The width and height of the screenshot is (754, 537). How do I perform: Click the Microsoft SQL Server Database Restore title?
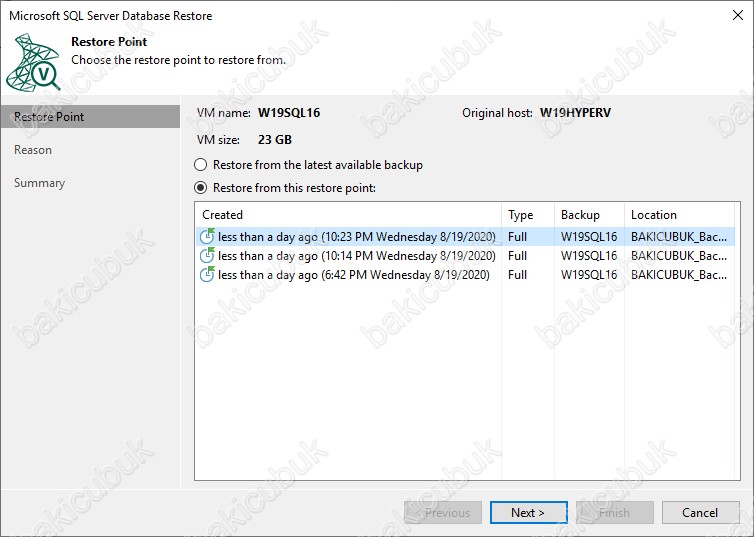click(x=111, y=16)
